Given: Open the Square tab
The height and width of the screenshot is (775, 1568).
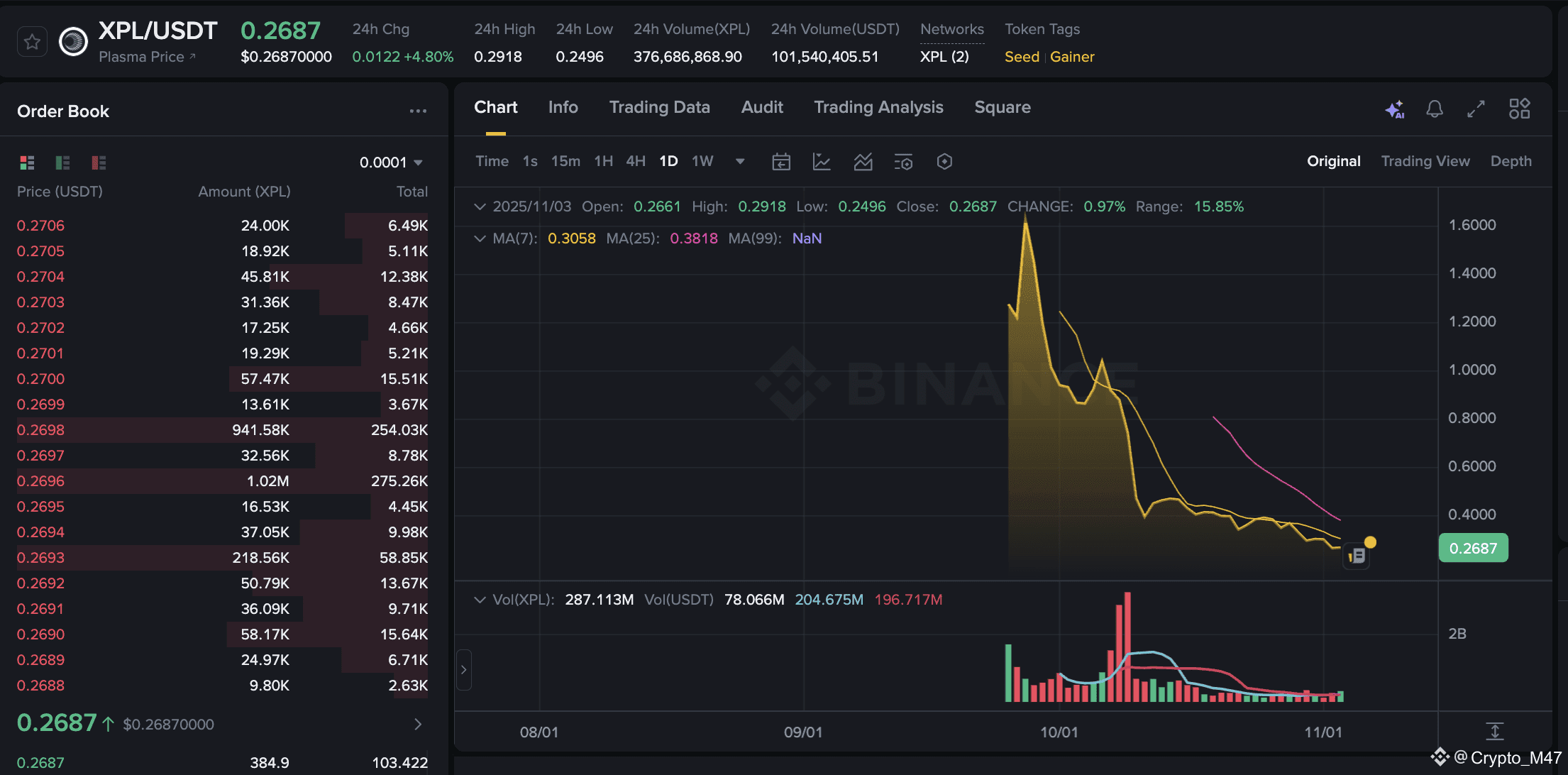Looking at the screenshot, I should [1002, 107].
